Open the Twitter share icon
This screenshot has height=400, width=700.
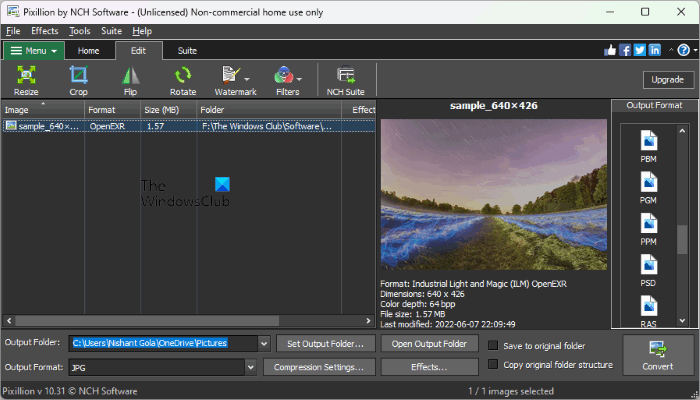click(640, 50)
